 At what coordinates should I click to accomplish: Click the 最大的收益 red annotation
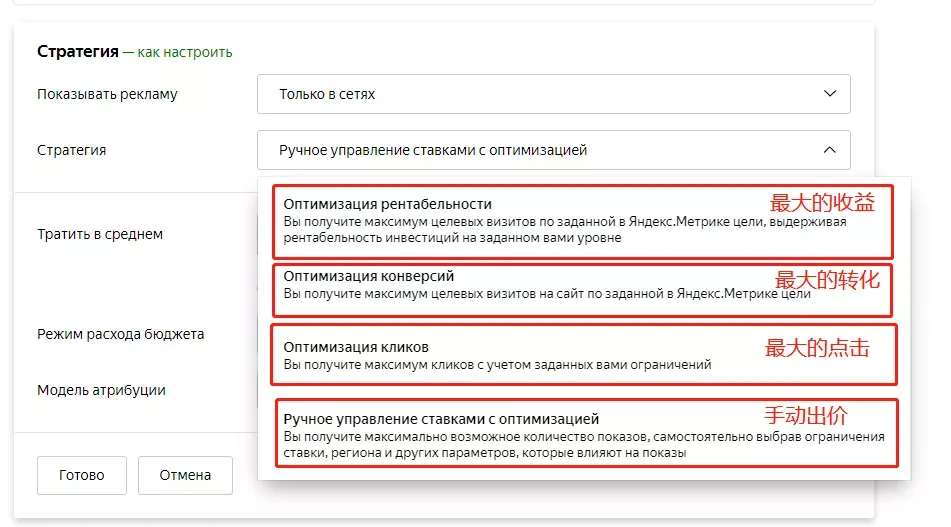point(822,203)
